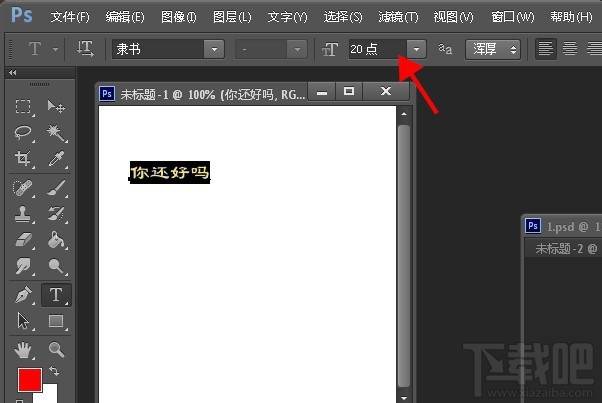This screenshot has width=602, height=403.
Task: Select the Smudge tool
Action: [23, 266]
